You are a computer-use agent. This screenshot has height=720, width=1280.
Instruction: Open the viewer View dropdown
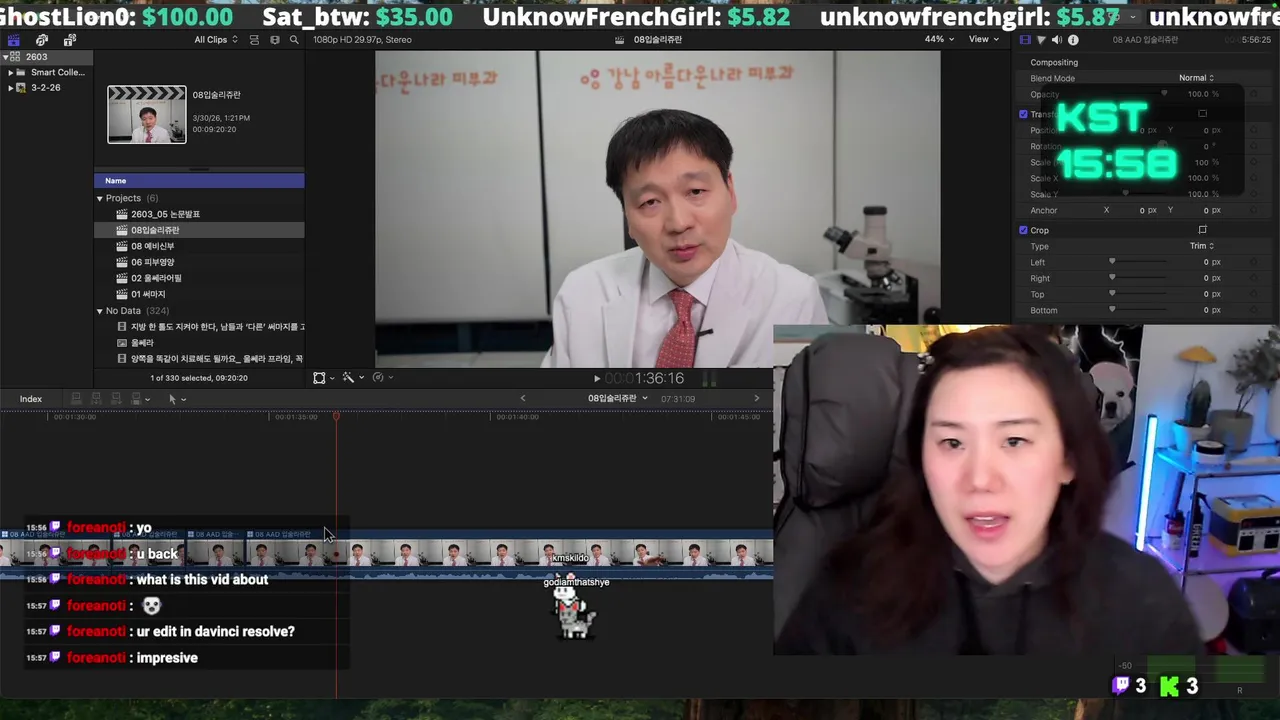point(984,39)
